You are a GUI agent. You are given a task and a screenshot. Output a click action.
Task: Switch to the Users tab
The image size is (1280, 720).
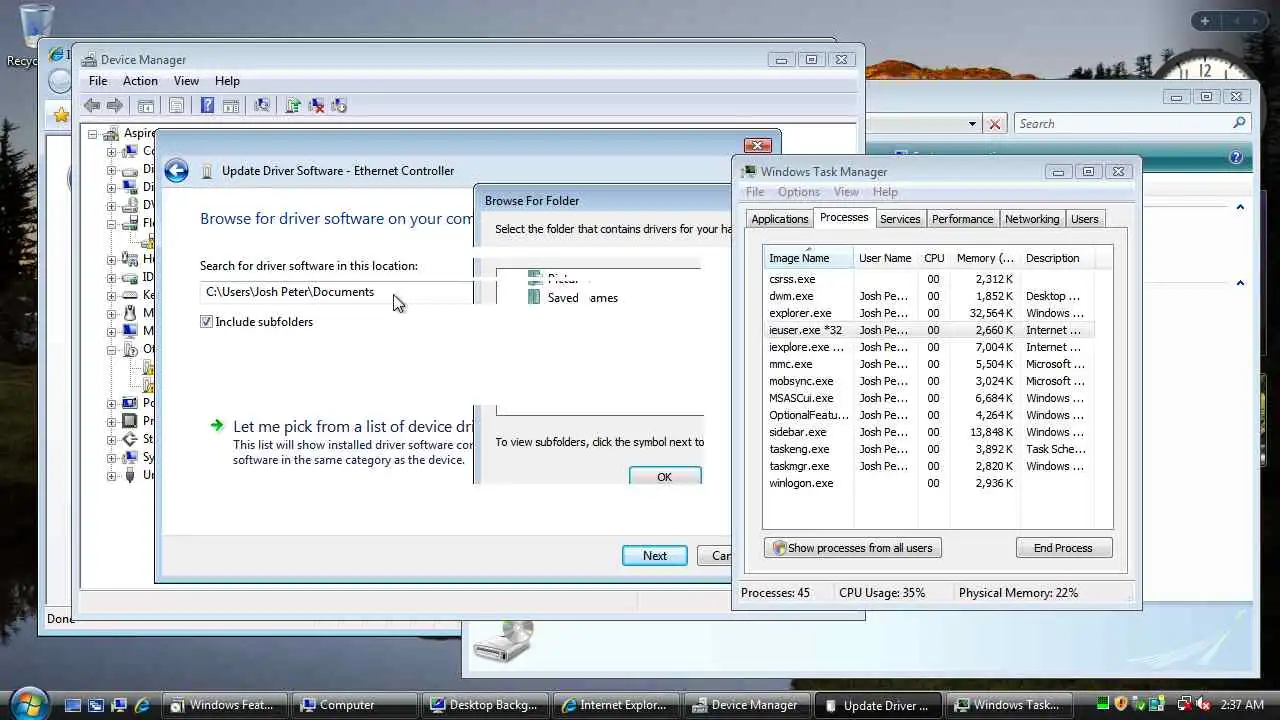click(x=1085, y=219)
